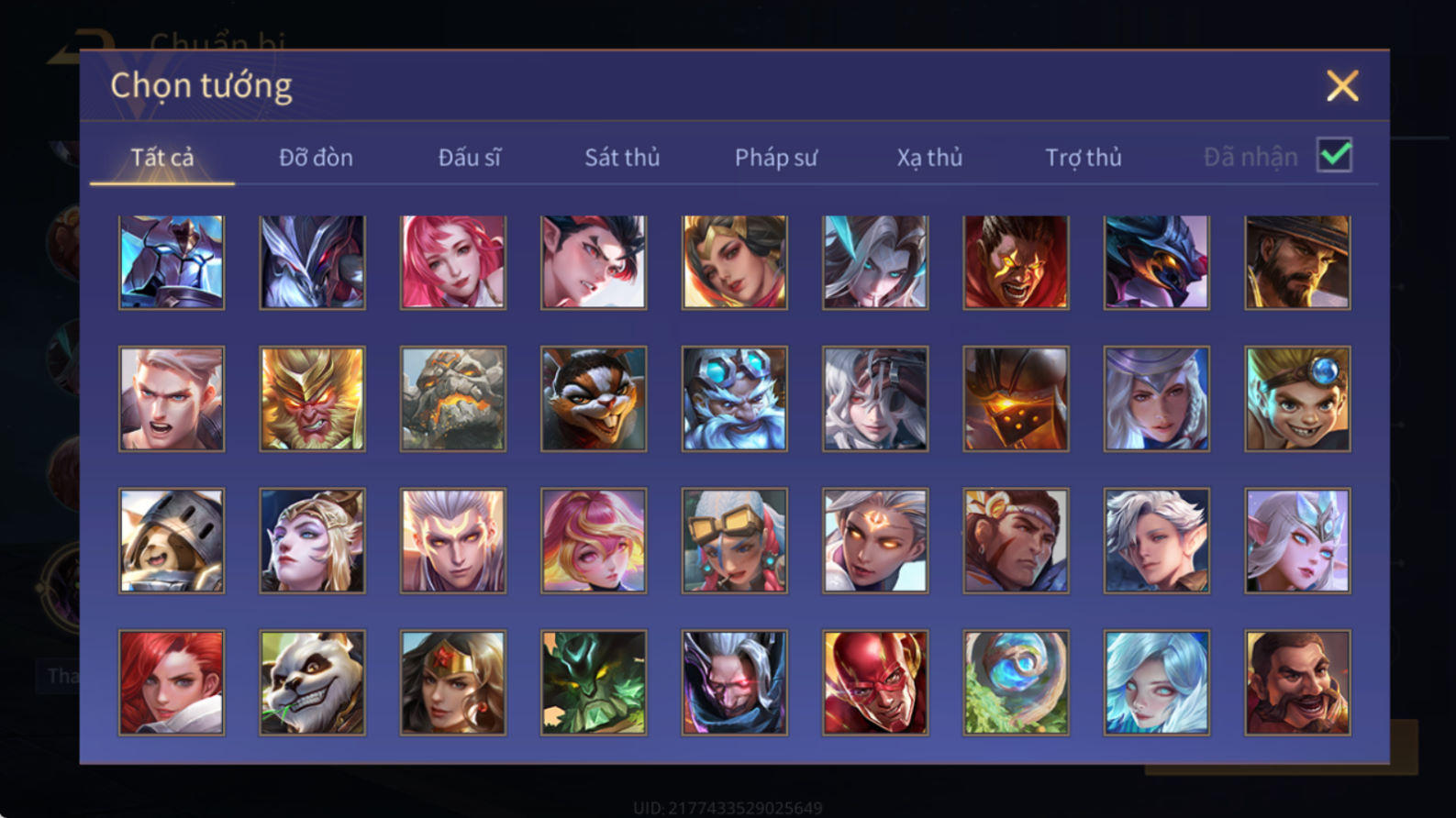The height and width of the screenshot is (818, 1456).
Task: Open the Đấu sĩ tab
Action: (x=469, y=158)
